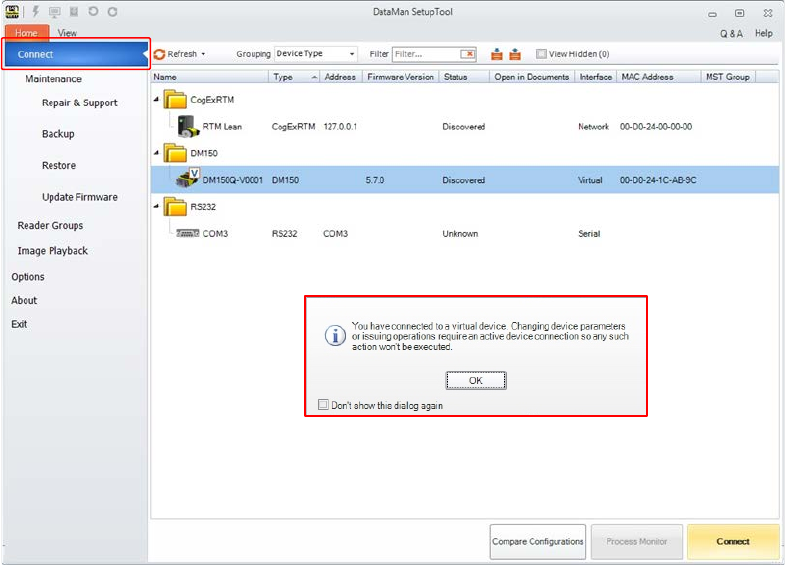Collapse the DM150 group
785x565 pixels.
(x=156, y=153)
